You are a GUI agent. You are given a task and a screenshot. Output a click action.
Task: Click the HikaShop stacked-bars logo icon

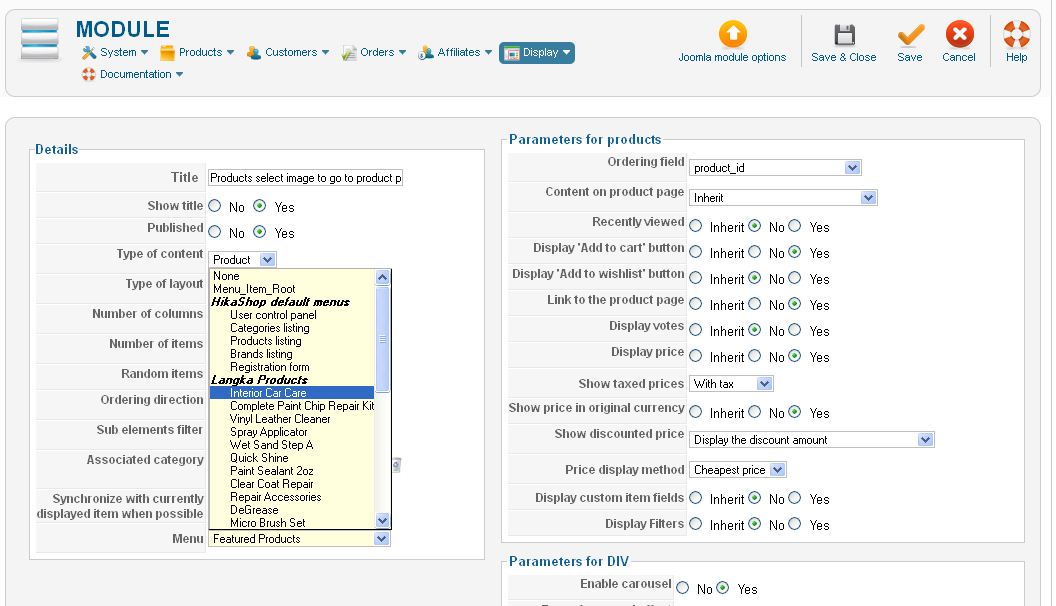[40, 39]
